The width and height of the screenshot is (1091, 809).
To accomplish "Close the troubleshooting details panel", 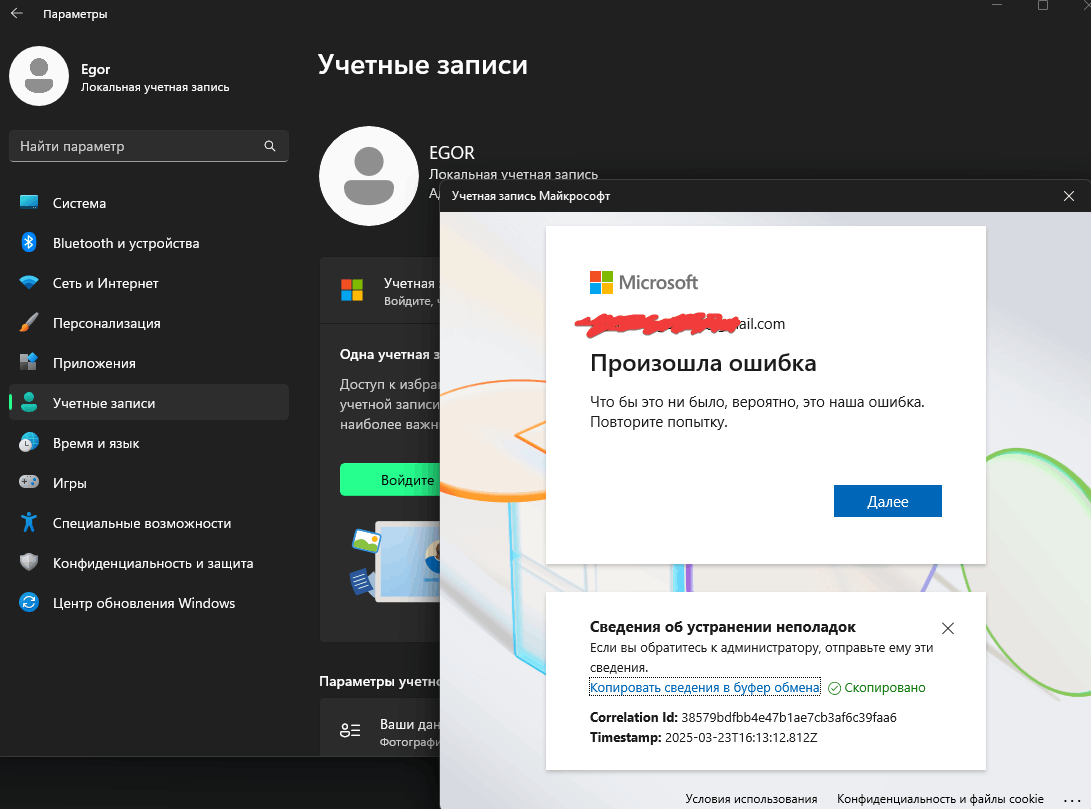I will 948,629.
